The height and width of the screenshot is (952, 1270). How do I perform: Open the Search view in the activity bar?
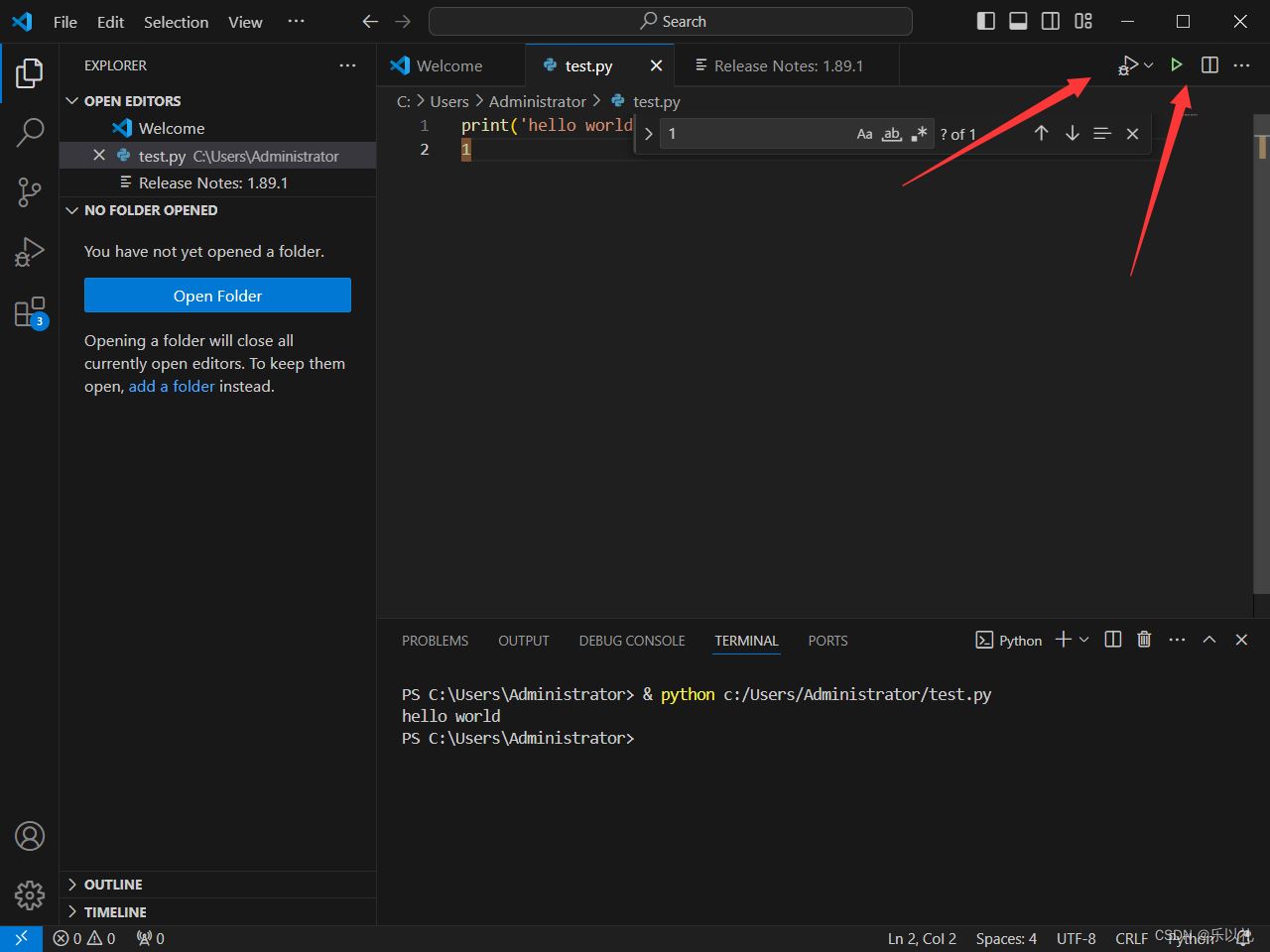coord(29,130)
